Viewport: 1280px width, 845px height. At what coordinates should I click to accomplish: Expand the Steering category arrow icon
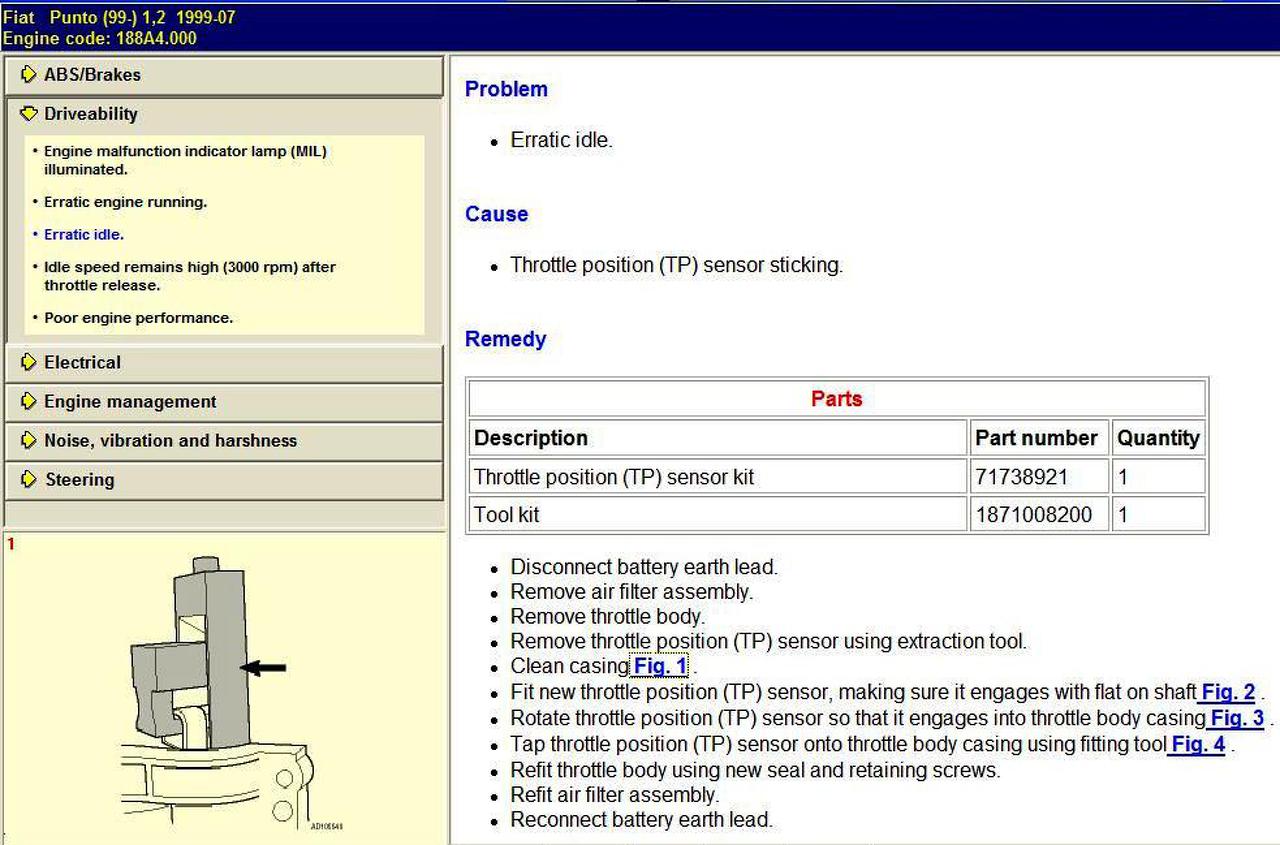click(28, 479)
